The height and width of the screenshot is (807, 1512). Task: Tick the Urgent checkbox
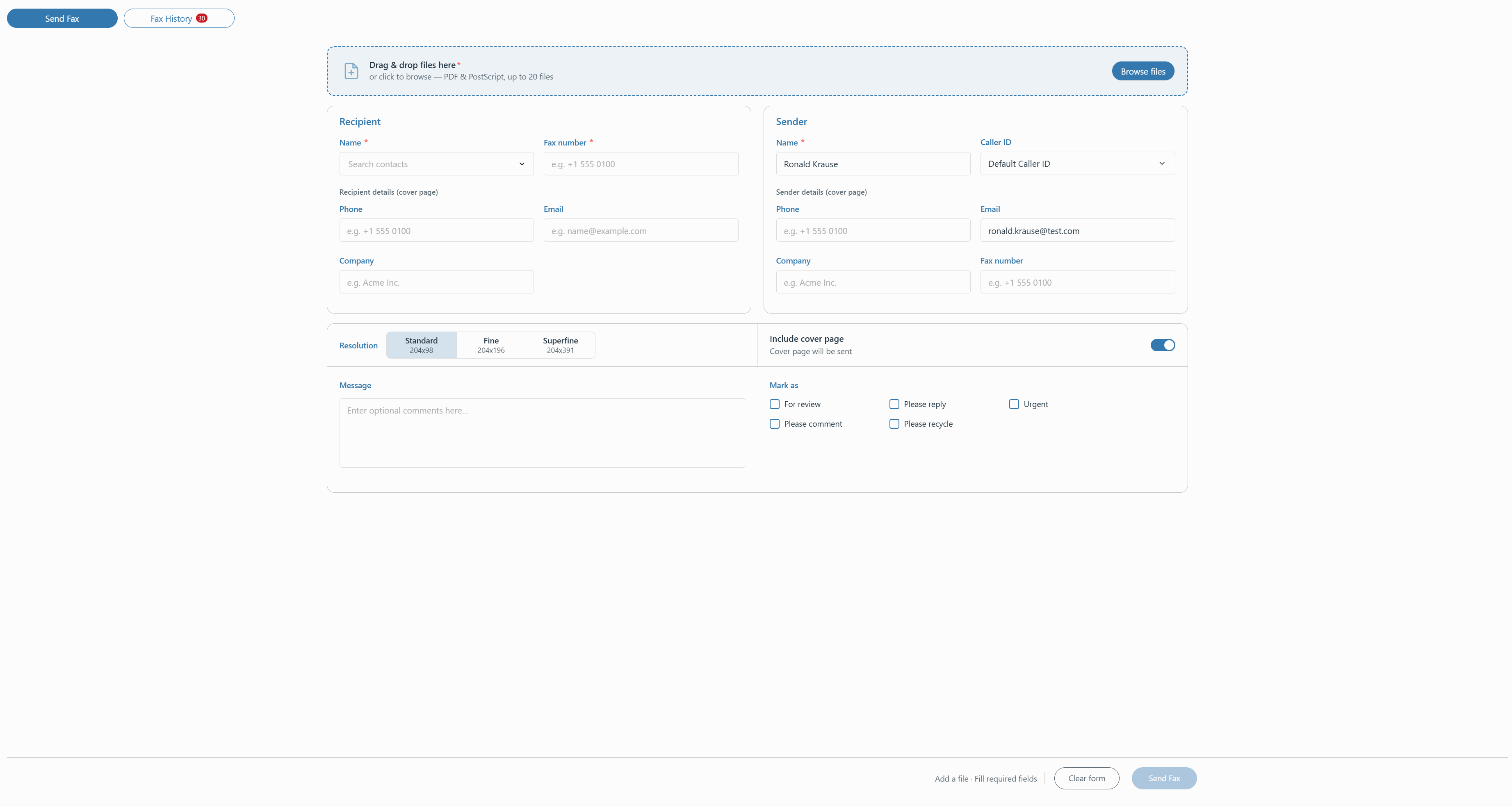[1014, 404]
